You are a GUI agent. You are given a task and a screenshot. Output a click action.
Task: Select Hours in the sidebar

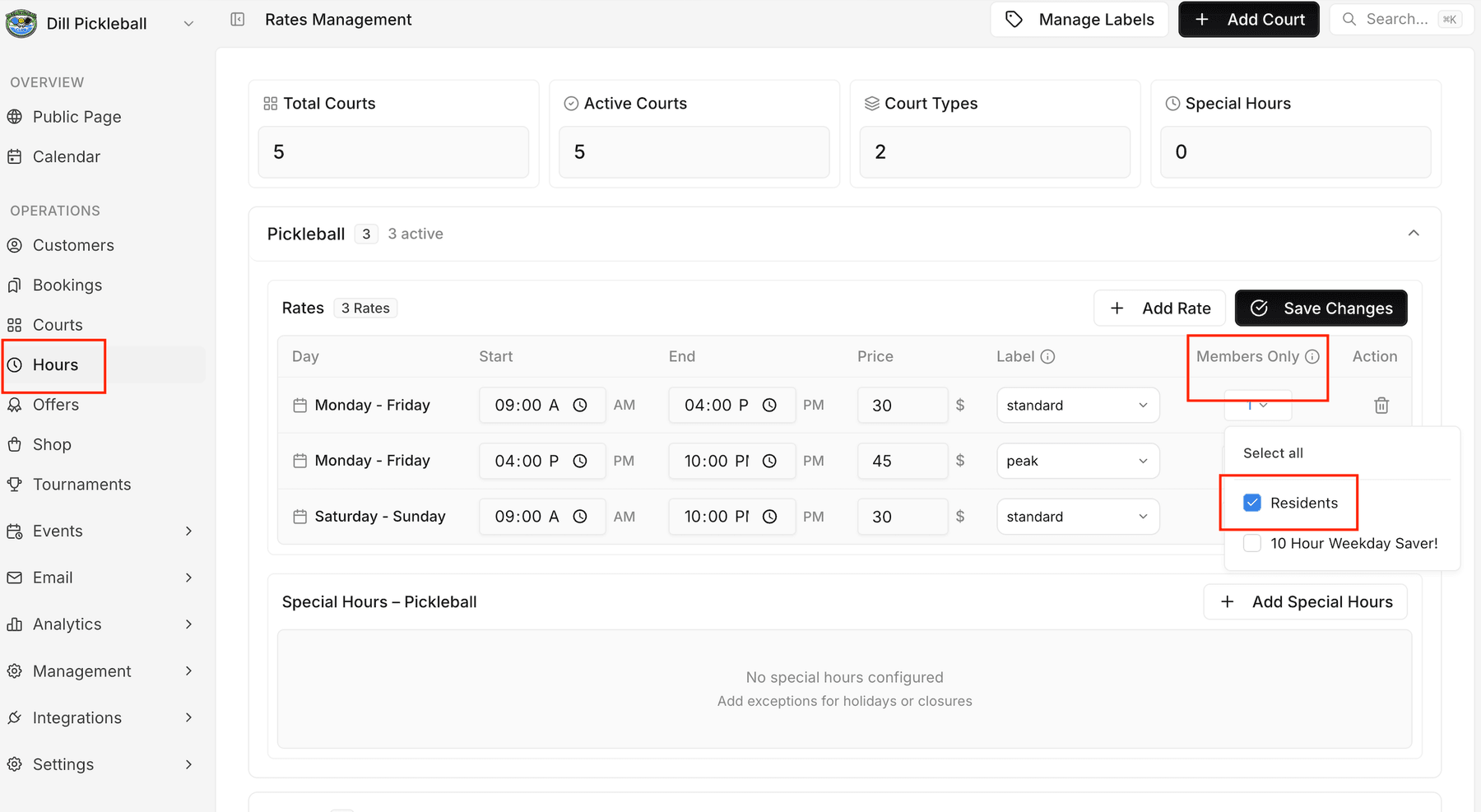[55, 364]
